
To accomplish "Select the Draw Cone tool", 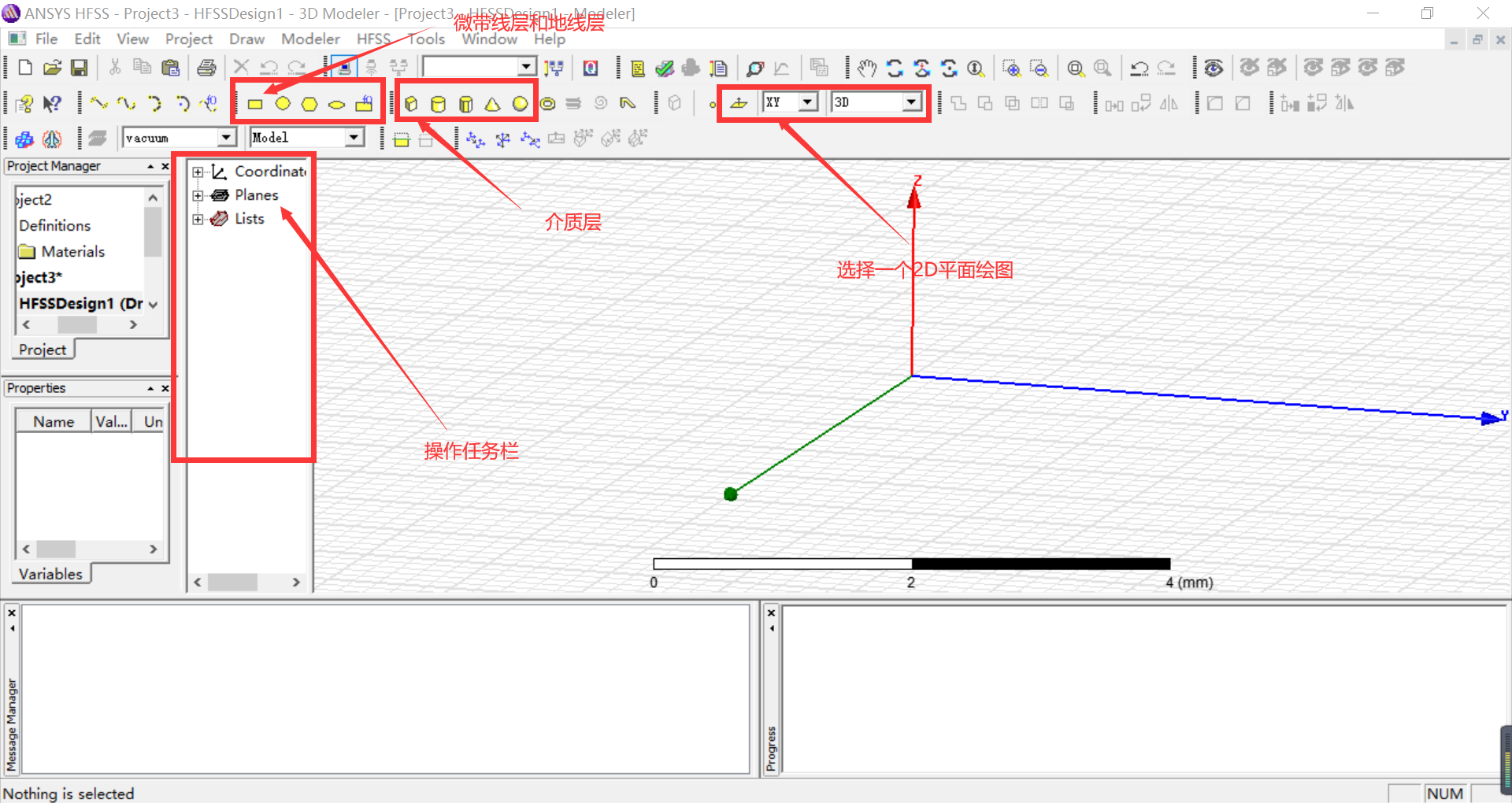I will click(x=492, y=104).
